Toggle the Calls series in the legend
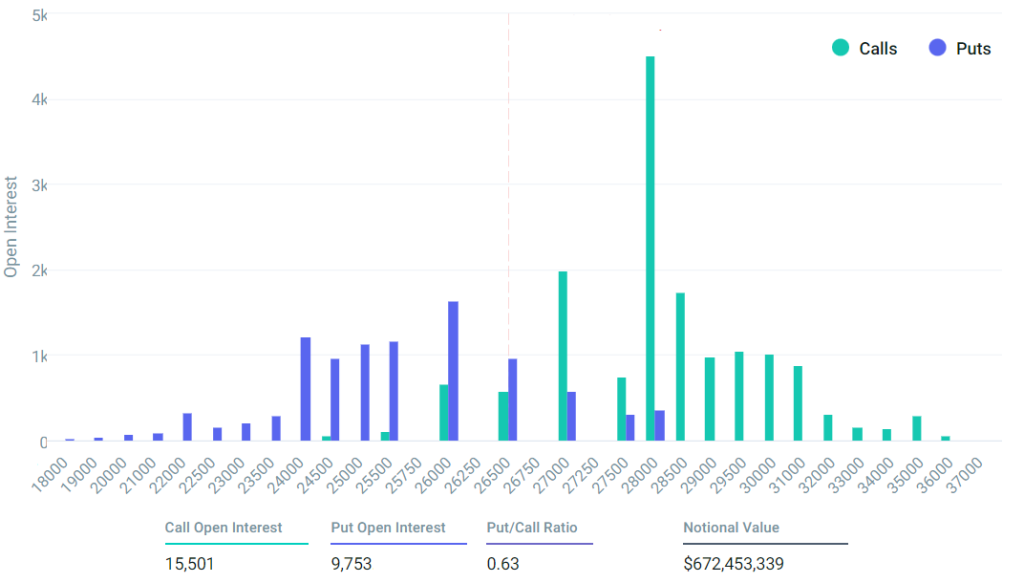 (877, 48)
